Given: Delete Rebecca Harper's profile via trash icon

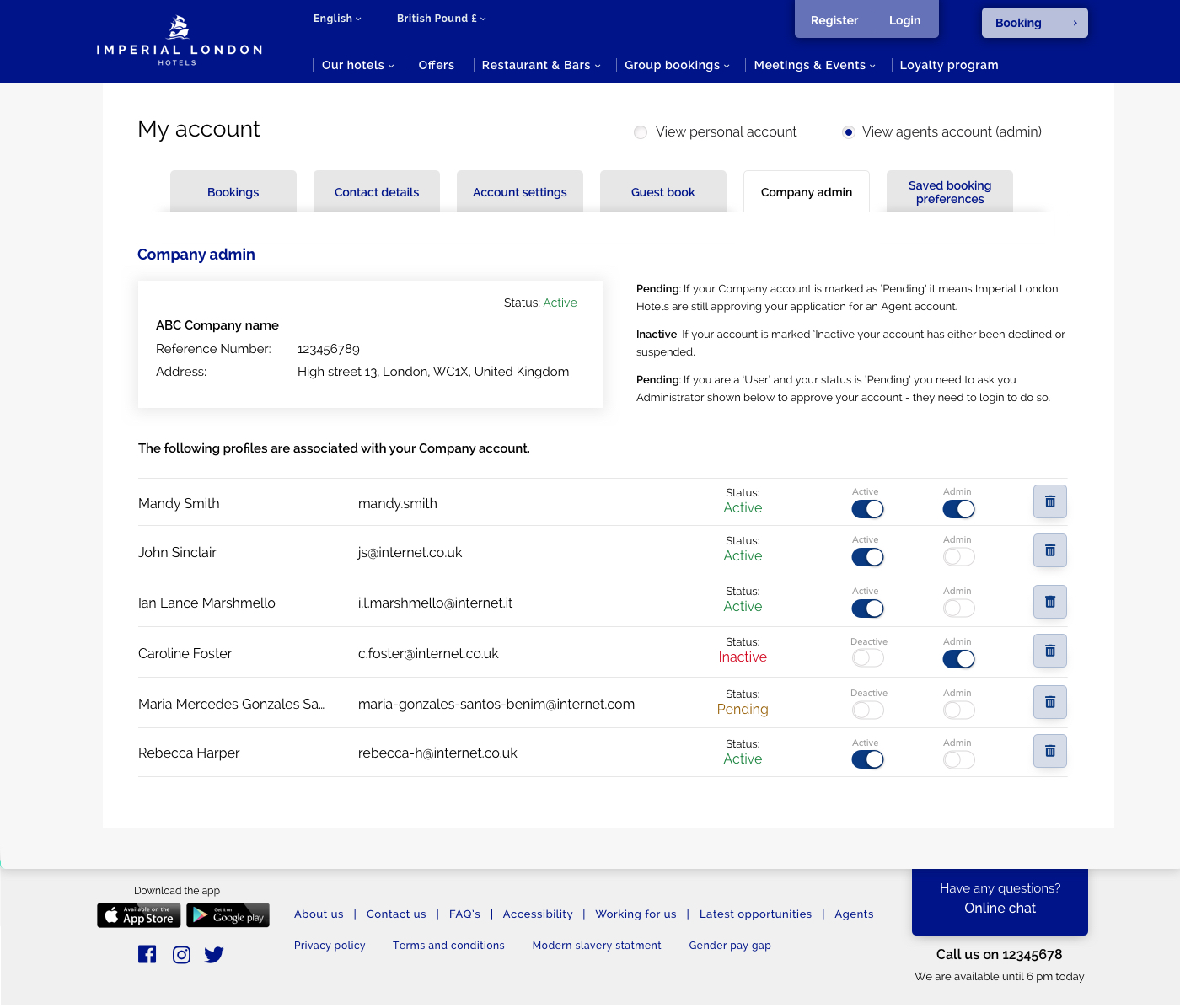Looking at the screenshot, I should point(1049,752).
